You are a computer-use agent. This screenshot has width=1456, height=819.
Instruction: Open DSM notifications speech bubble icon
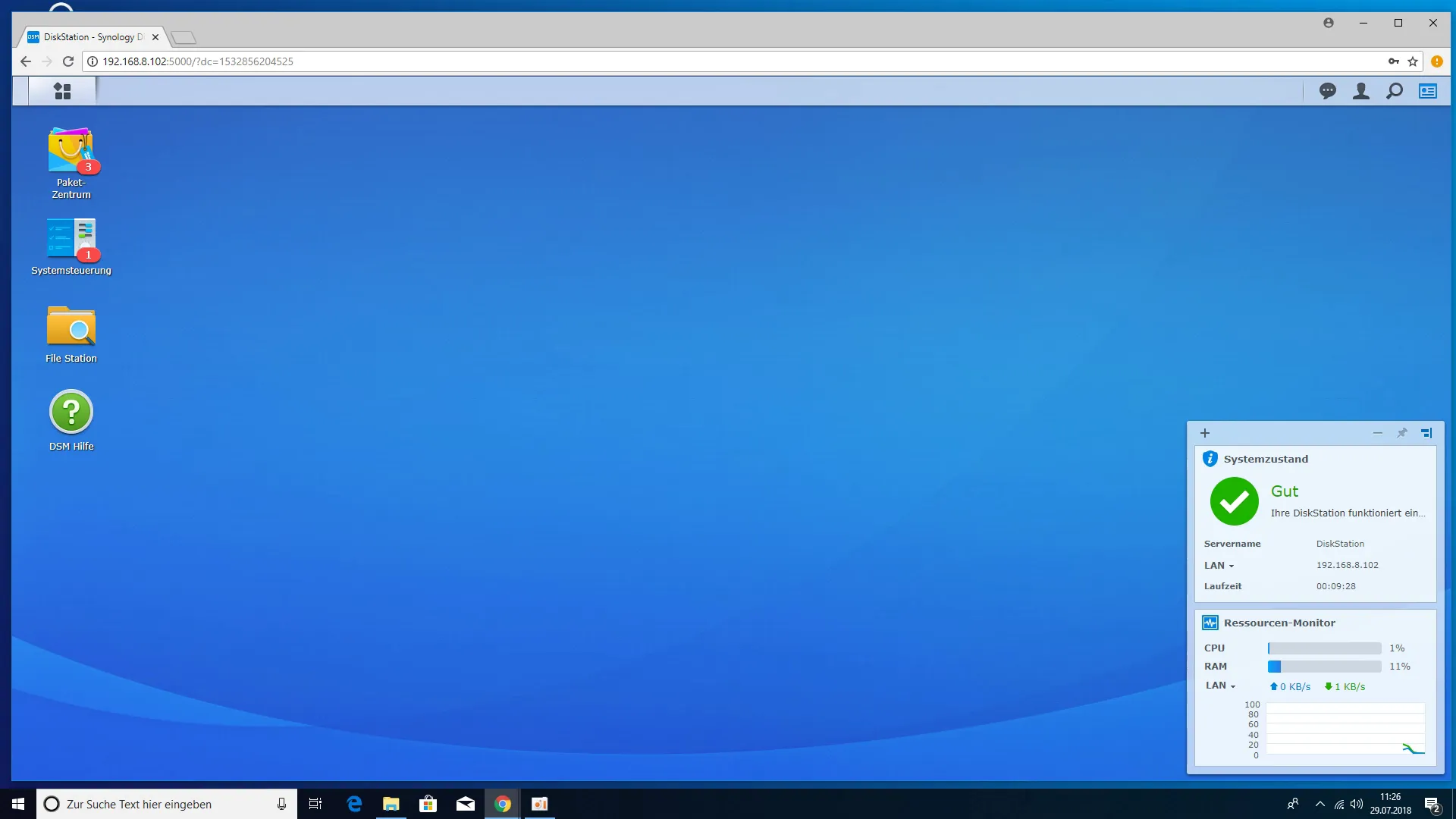click(x=1328, y=91)
